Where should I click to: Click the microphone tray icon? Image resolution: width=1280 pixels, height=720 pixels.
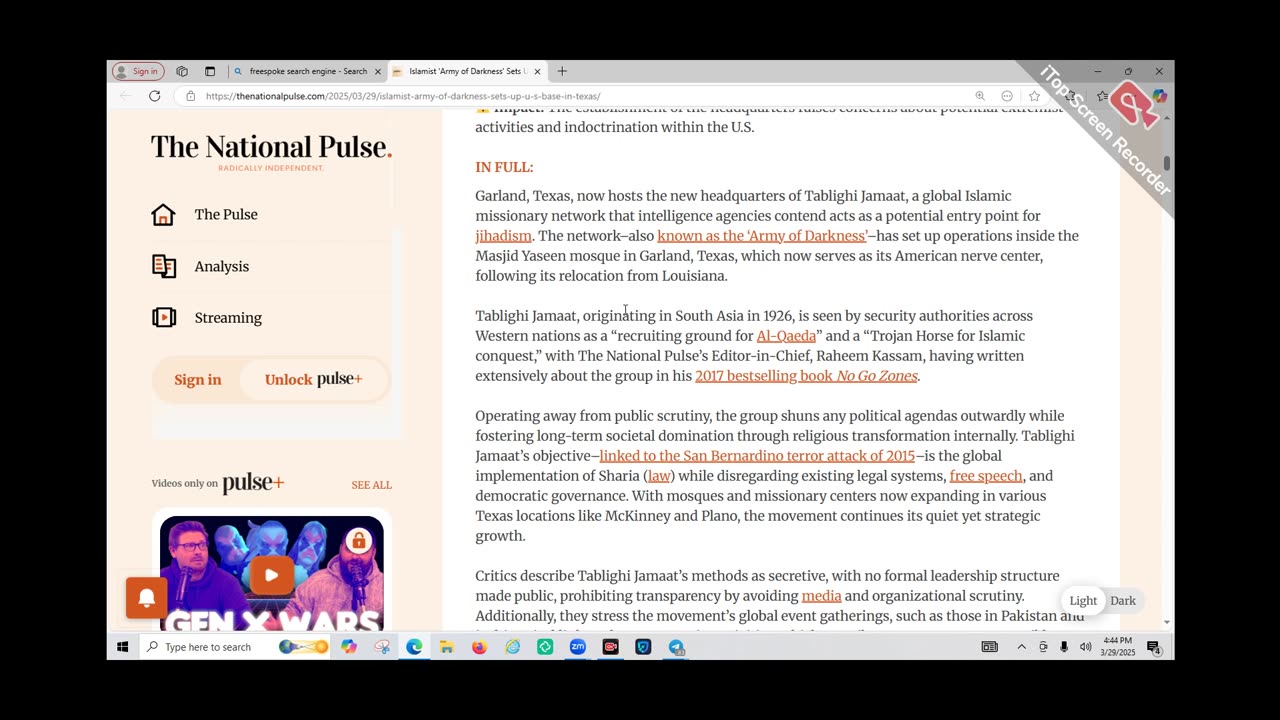1063,647
